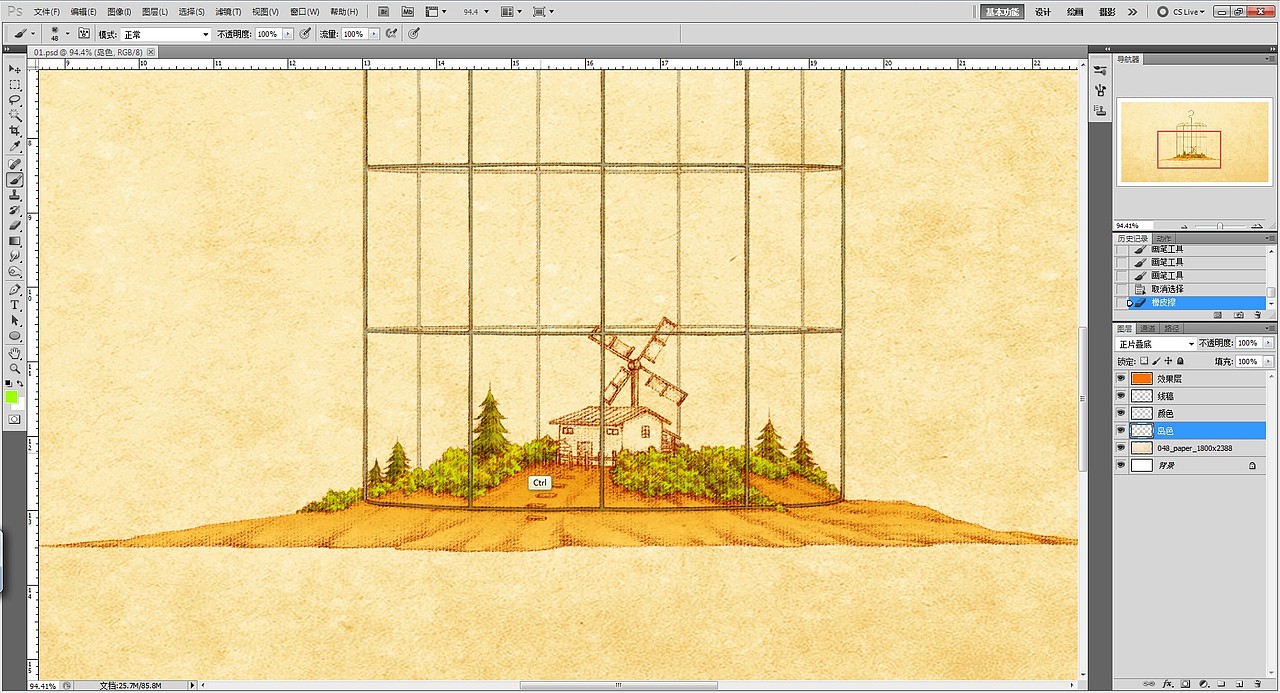Open the brush preset picker arrow
Screen dimensions: 1280x693
click(x=68, y=34)
